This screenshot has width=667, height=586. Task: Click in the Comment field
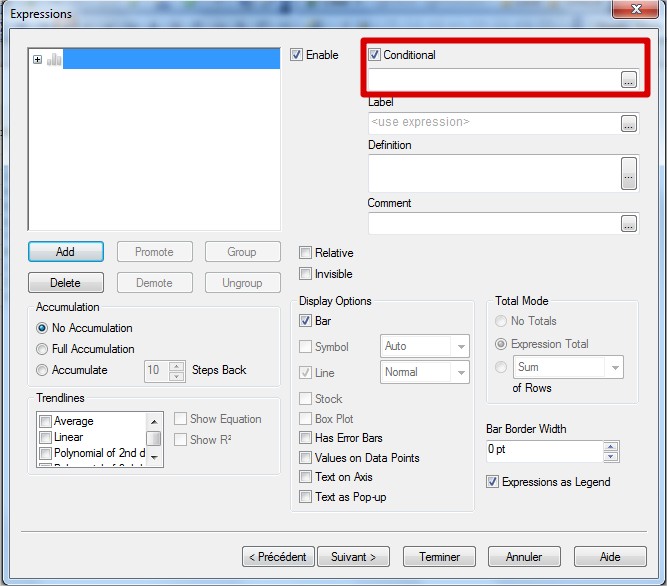(494, 223)
